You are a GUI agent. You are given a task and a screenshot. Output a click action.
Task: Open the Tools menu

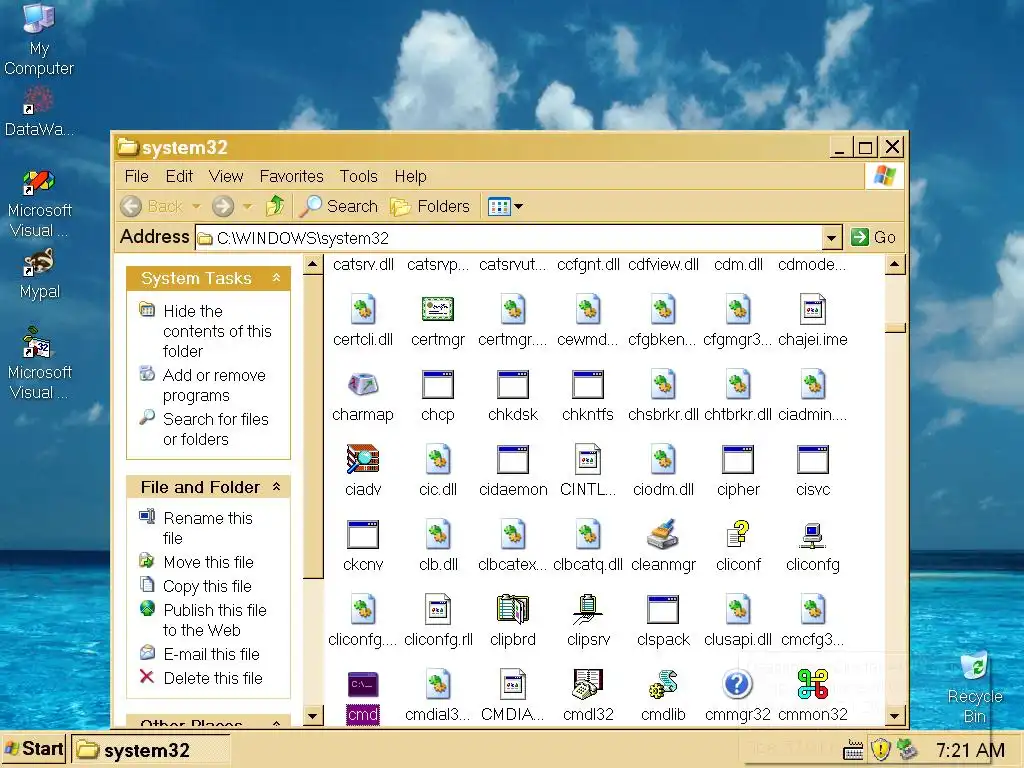359,176
